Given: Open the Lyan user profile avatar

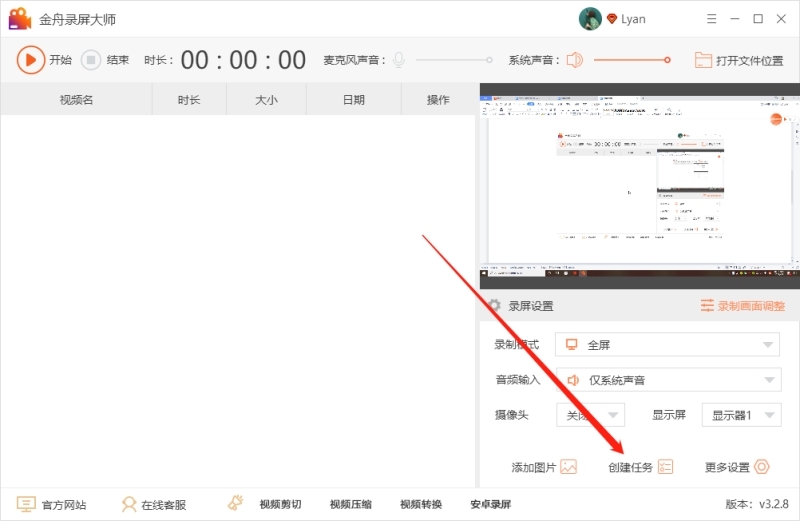Looking at the screenshot, I should pos(590,19).
